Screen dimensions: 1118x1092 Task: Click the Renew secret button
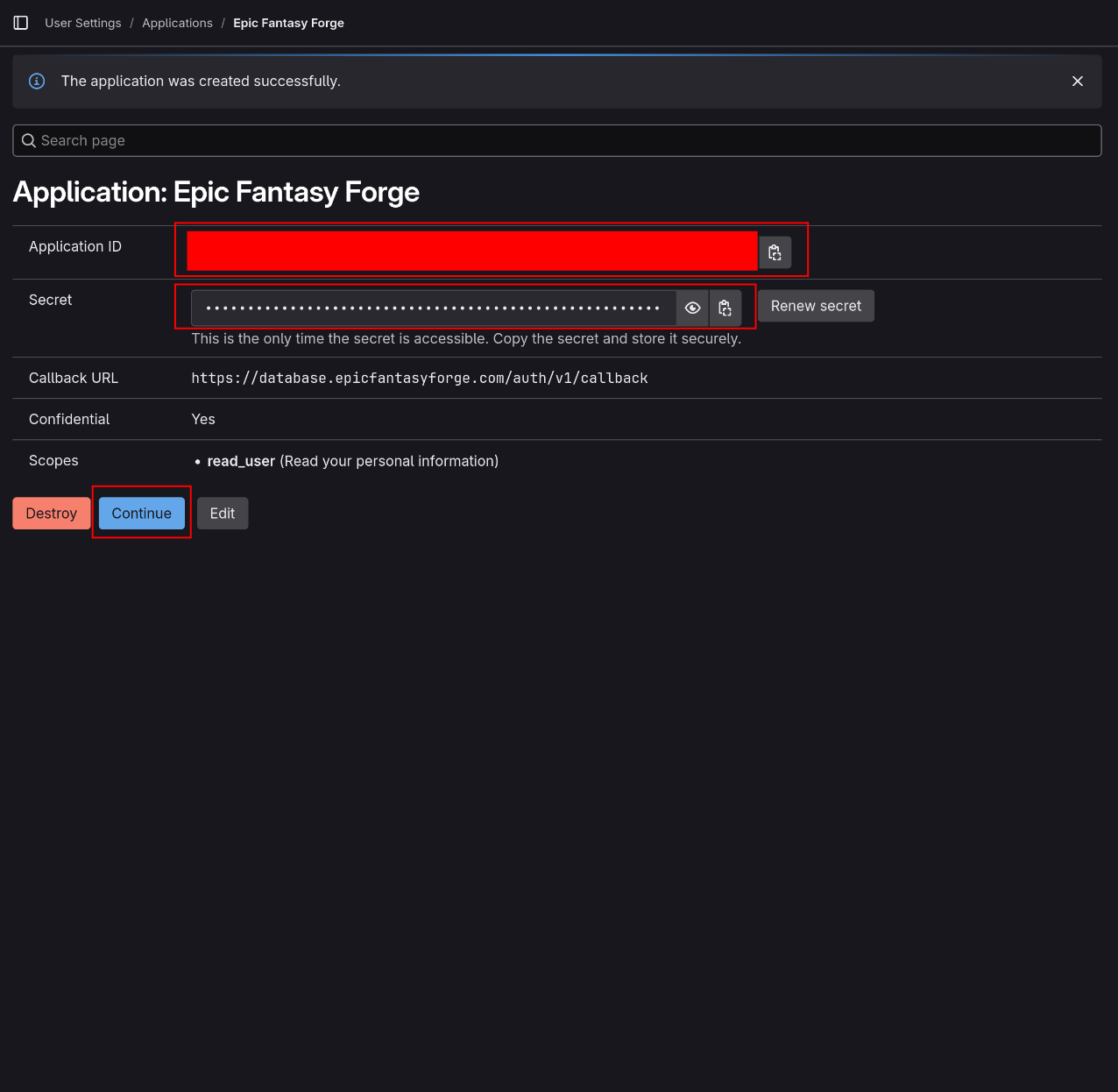tap(816, 306)
